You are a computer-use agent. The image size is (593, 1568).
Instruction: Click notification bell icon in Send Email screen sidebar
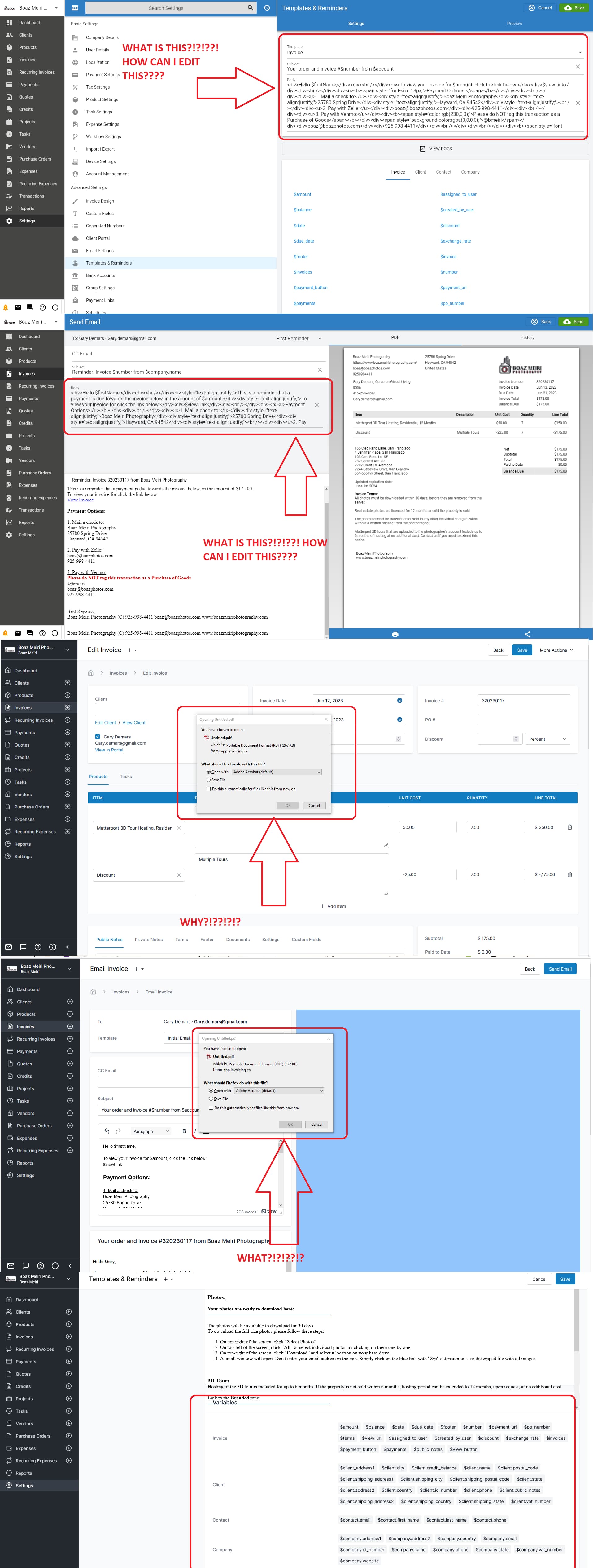[x=6, y=633]
